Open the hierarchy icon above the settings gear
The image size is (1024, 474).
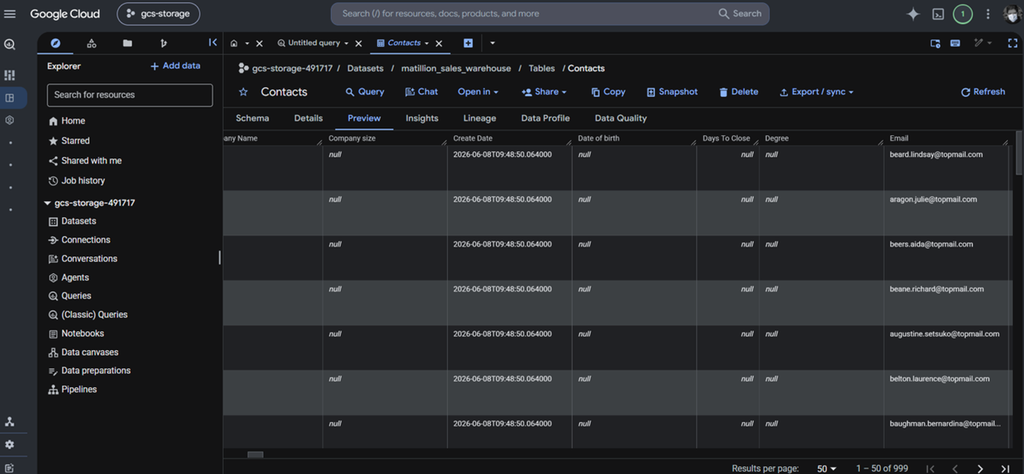pyautogui.click(x=10, y=422)
